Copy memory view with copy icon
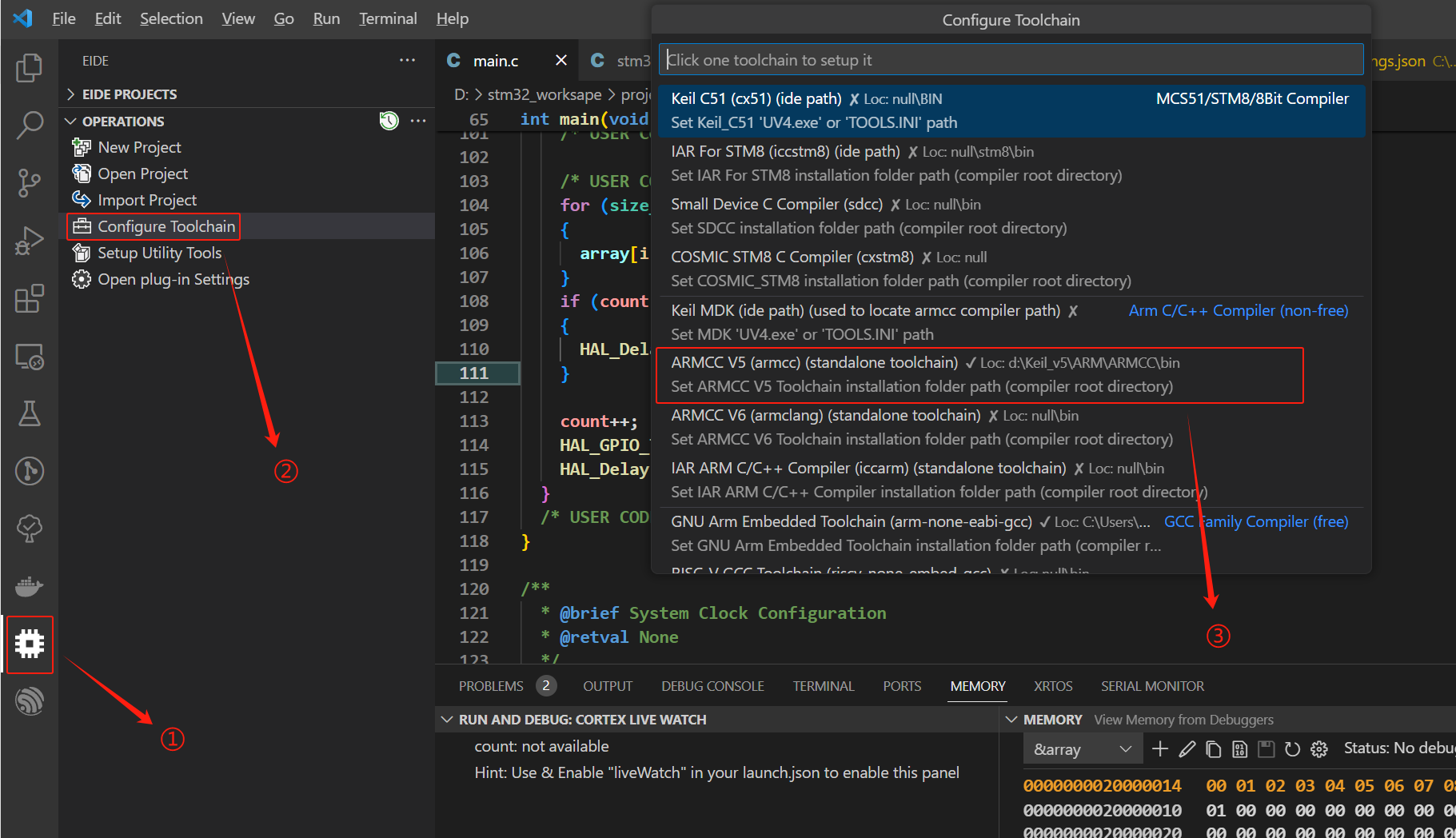This screenshot has height=838, width=1456. [1214, 748]
